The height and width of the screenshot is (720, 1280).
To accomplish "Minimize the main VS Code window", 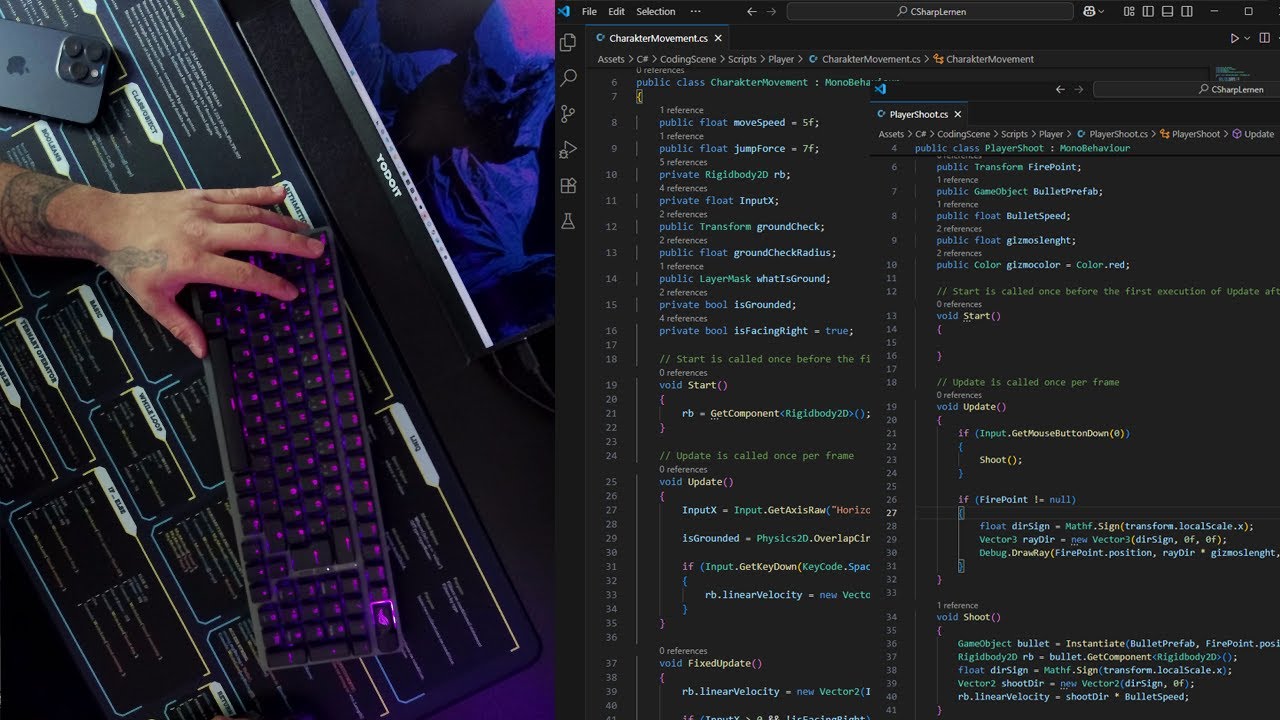I will coord(1216,11).
